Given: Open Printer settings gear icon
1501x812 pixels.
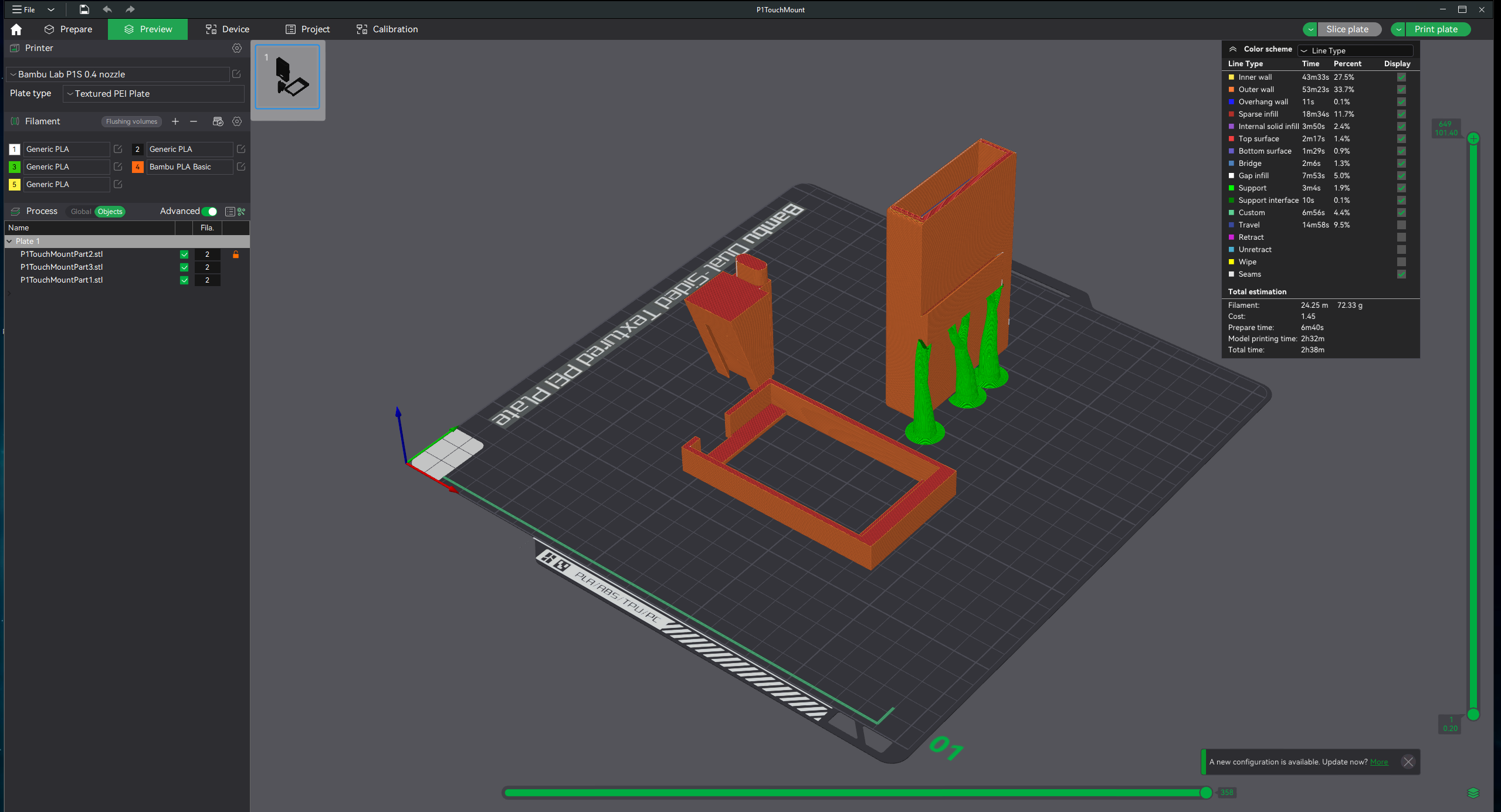Looking at the screenshot, I should [236, 48].
